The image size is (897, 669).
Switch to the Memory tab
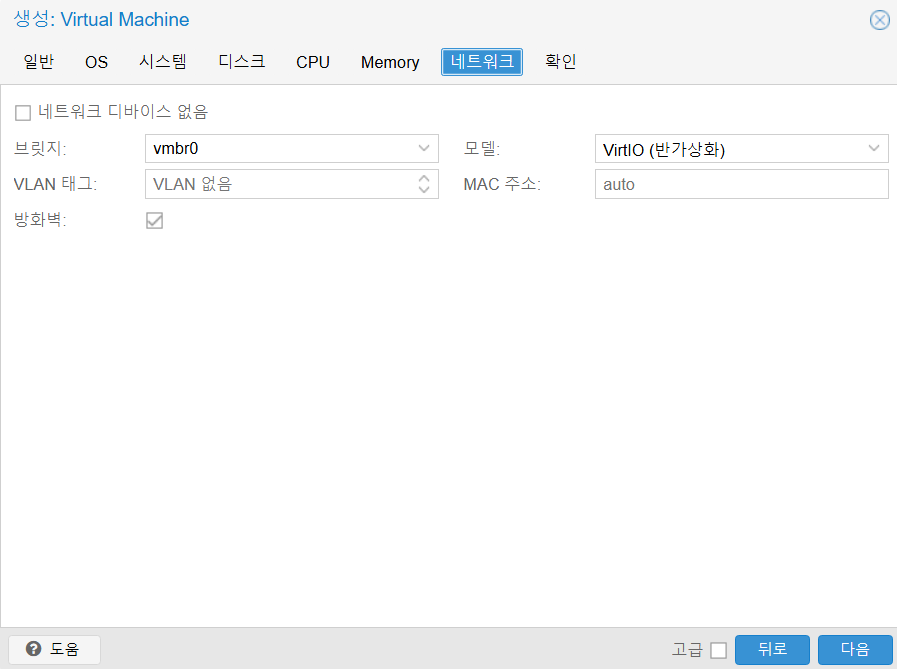390,62
